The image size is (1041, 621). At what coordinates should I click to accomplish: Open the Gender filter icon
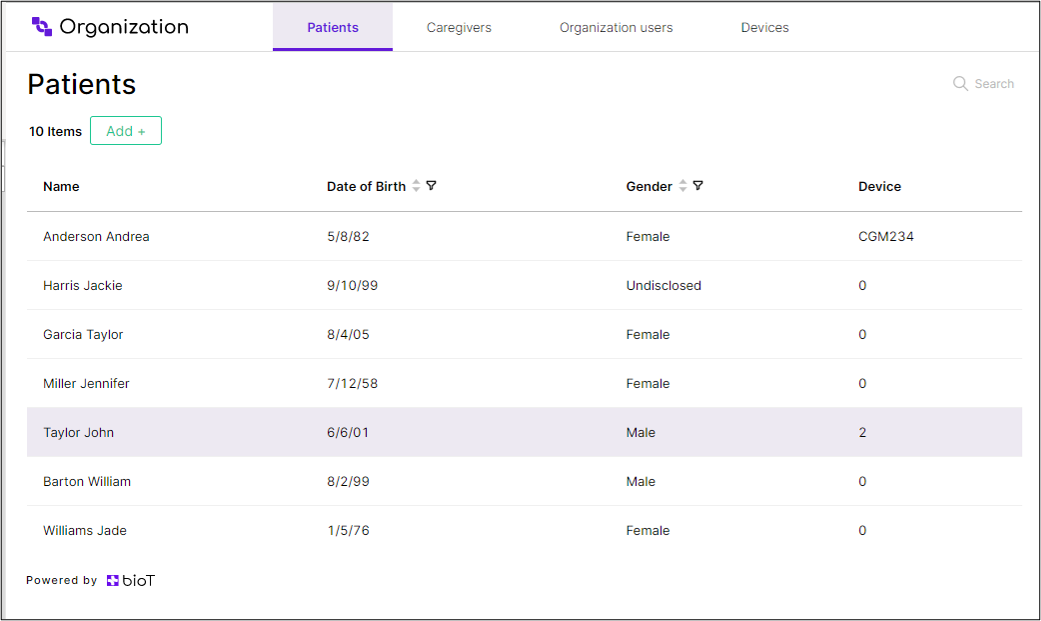698,186
